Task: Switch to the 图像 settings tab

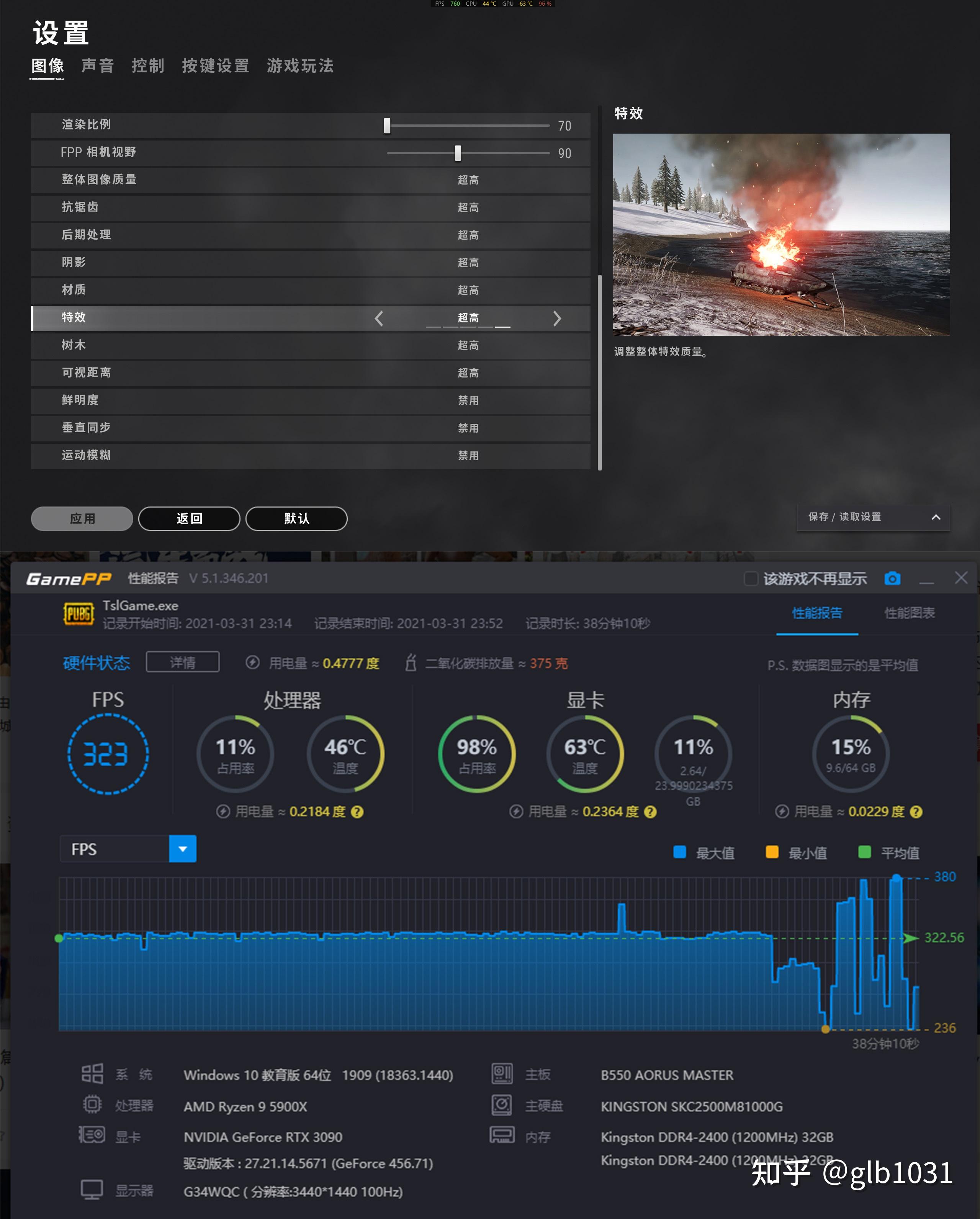Action: pos(47,65)
